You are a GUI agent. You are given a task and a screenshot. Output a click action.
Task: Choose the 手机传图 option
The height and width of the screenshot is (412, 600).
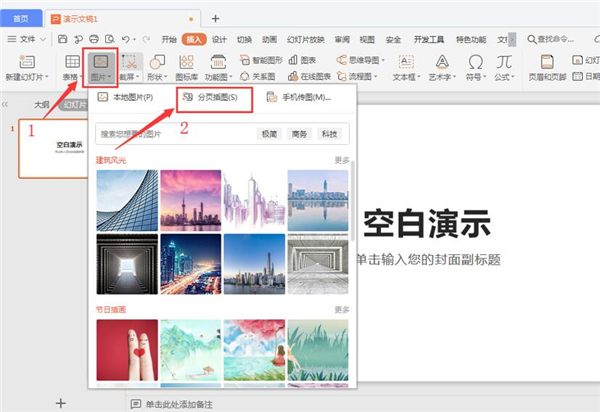click(x=297, y=98)
